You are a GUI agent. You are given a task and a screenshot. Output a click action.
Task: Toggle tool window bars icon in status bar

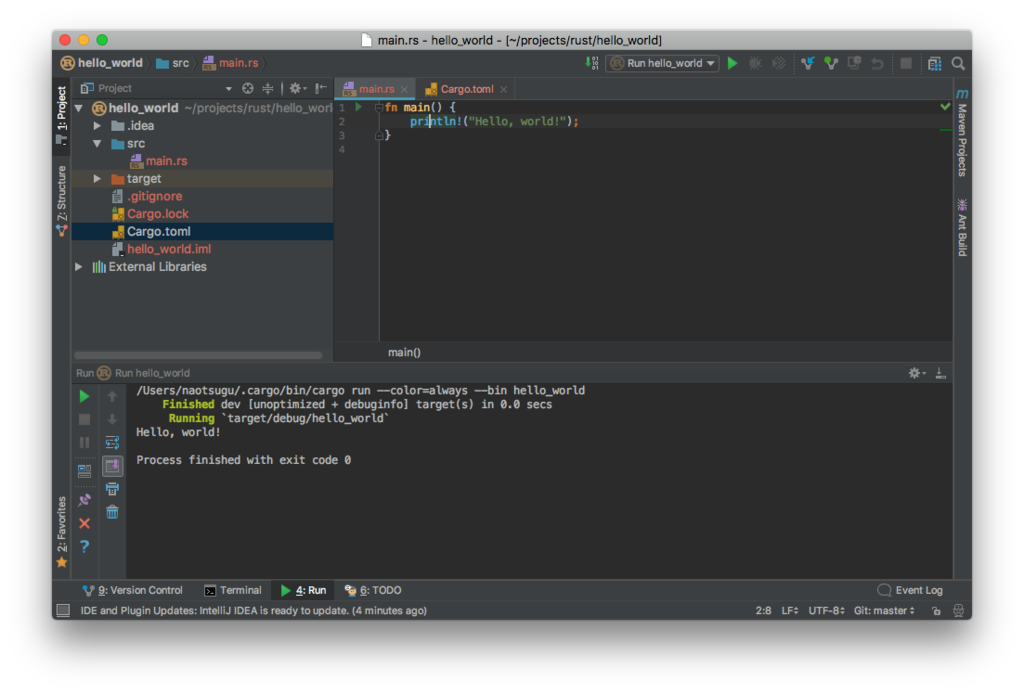click(63, 610)
